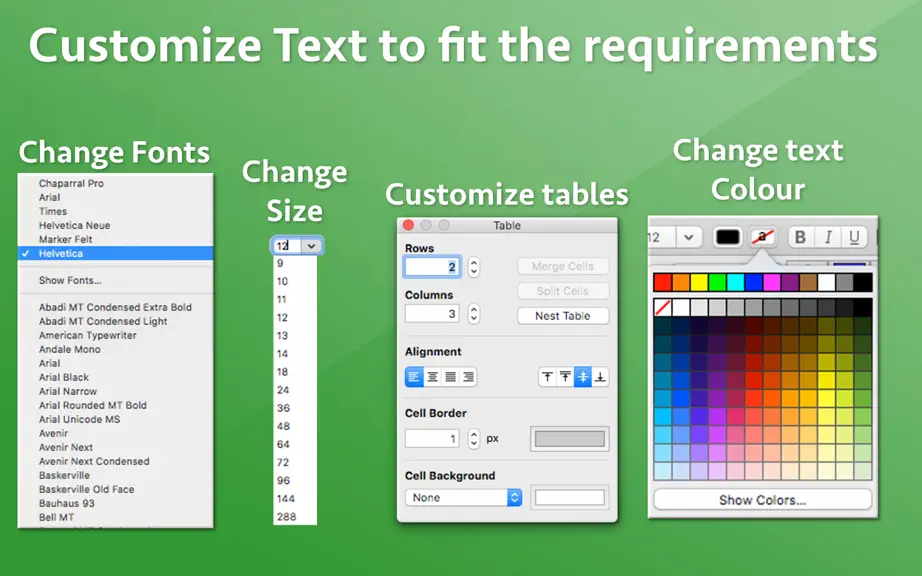Open Cell Background None dropdown
This screenshot has width=922, height=576.
point(463,498)
